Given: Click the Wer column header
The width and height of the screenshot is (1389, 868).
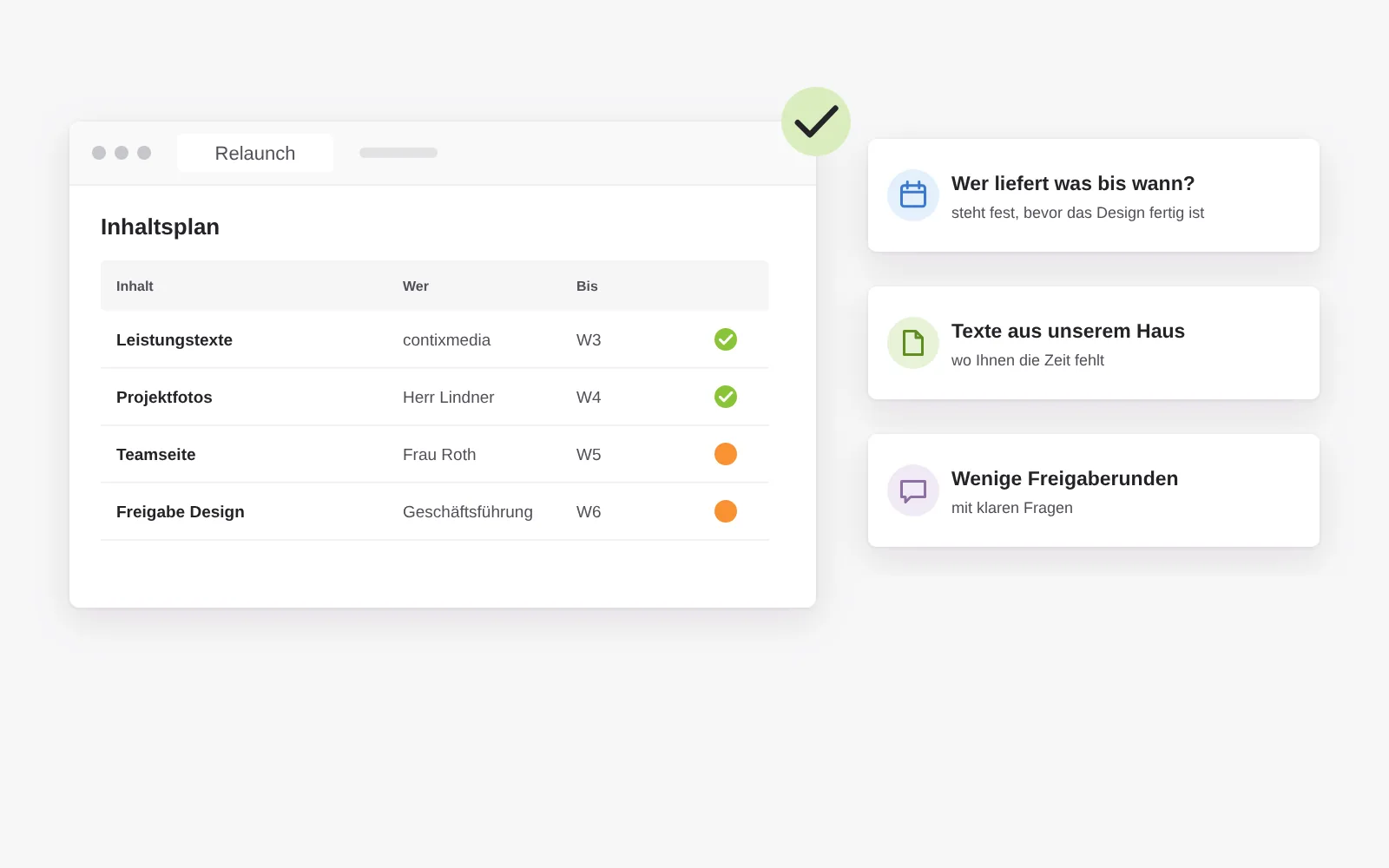Looking at the screenshot, I should tap(416, 286).
